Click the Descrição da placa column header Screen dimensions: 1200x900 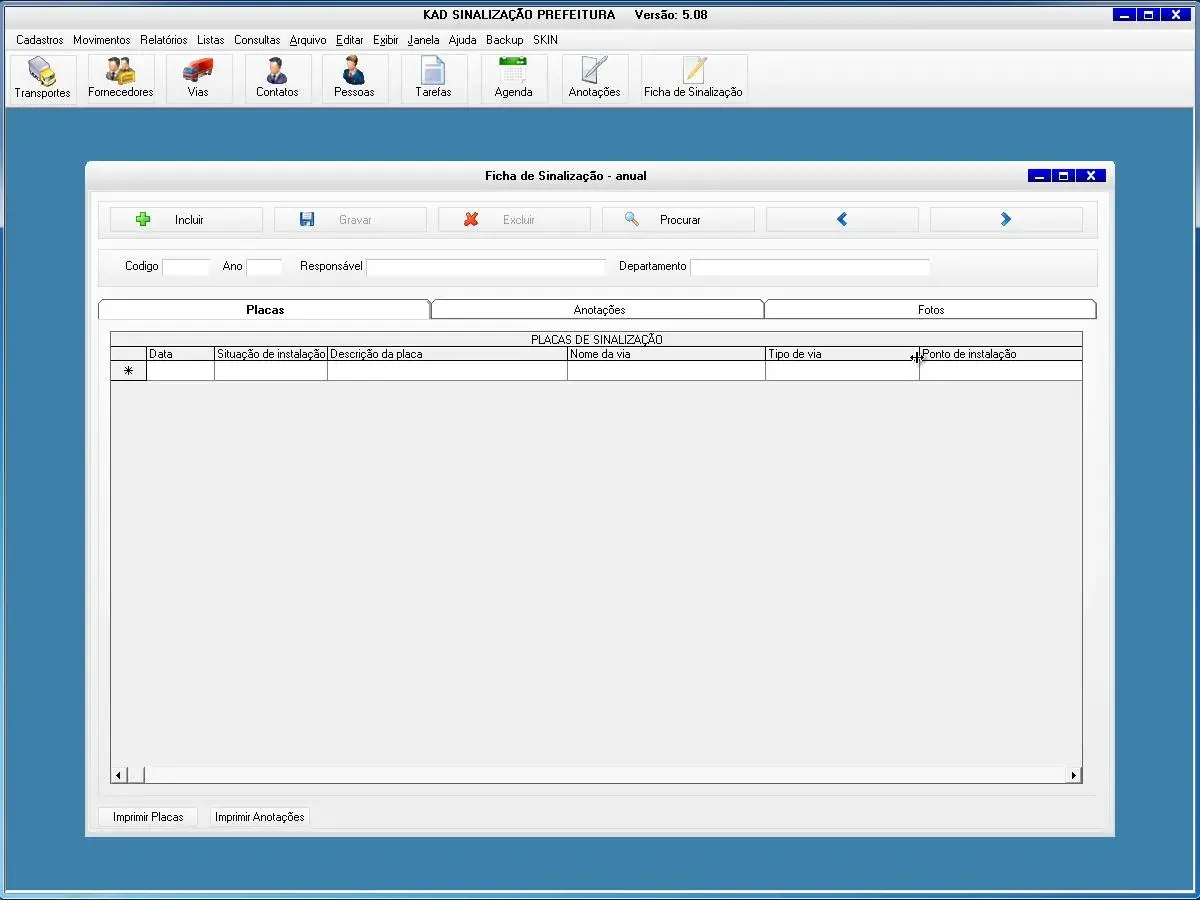point(447,354)
